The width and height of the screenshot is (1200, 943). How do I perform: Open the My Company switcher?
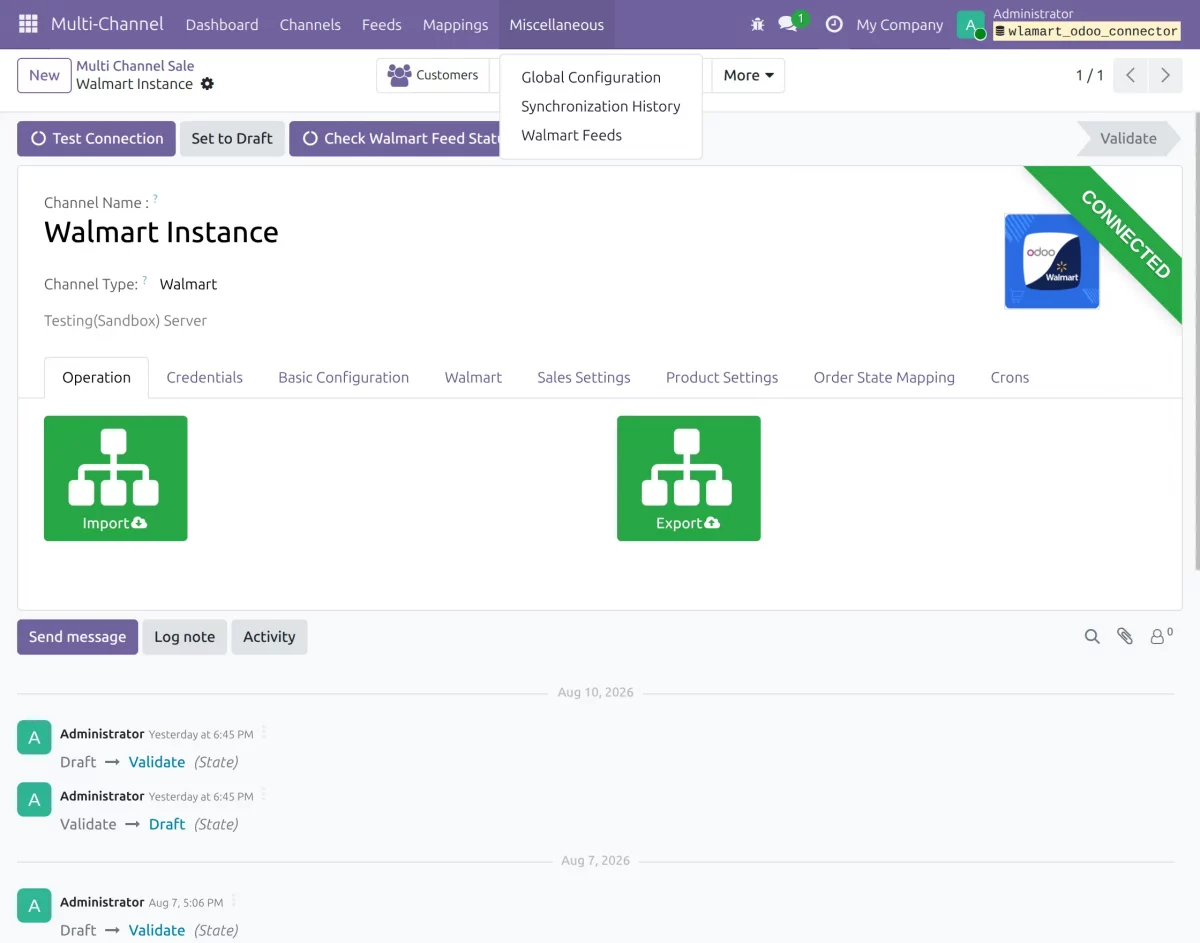pyautogui.click(x=899, y=24)
